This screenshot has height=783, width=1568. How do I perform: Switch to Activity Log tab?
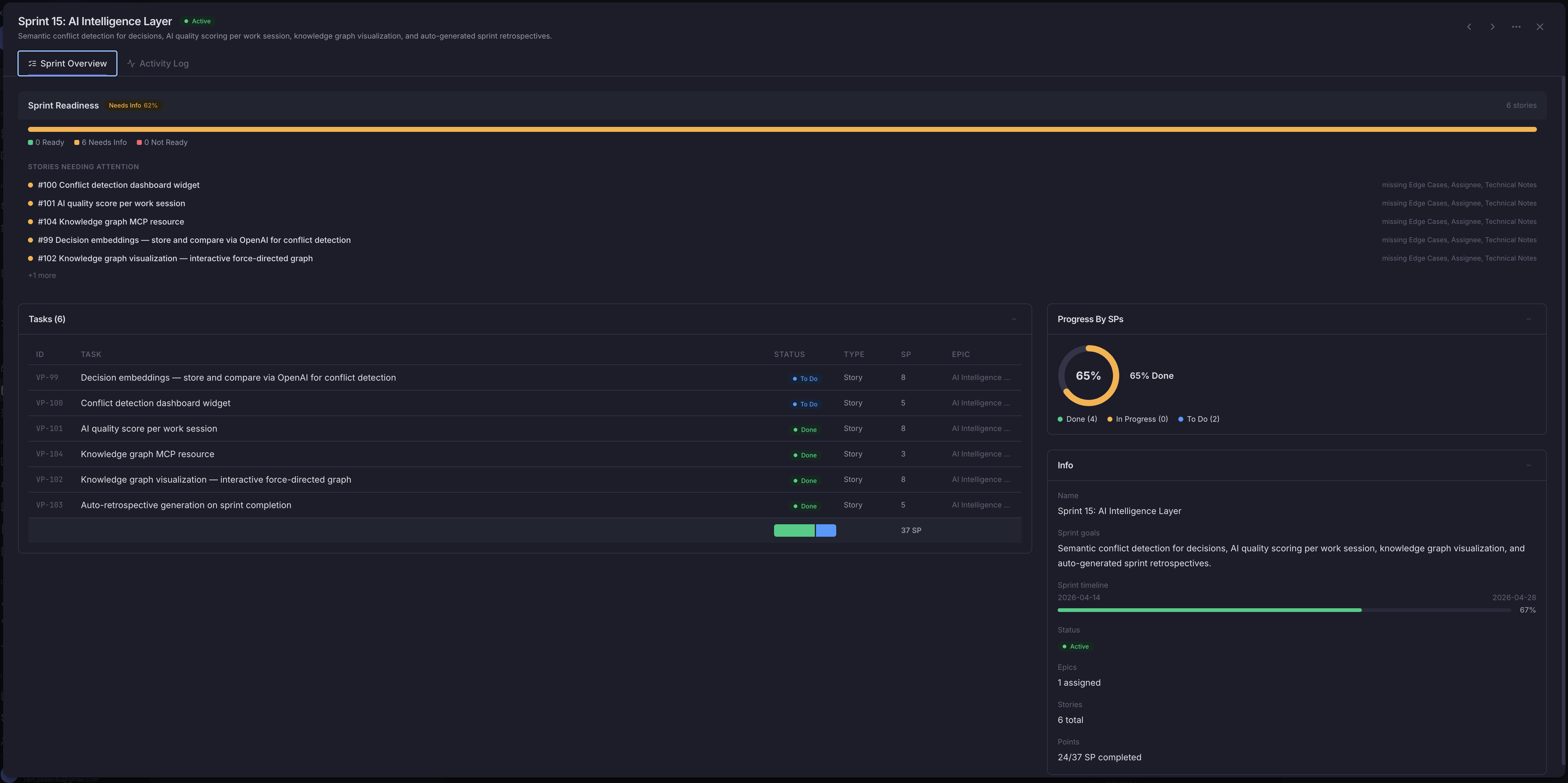(158, 63)
